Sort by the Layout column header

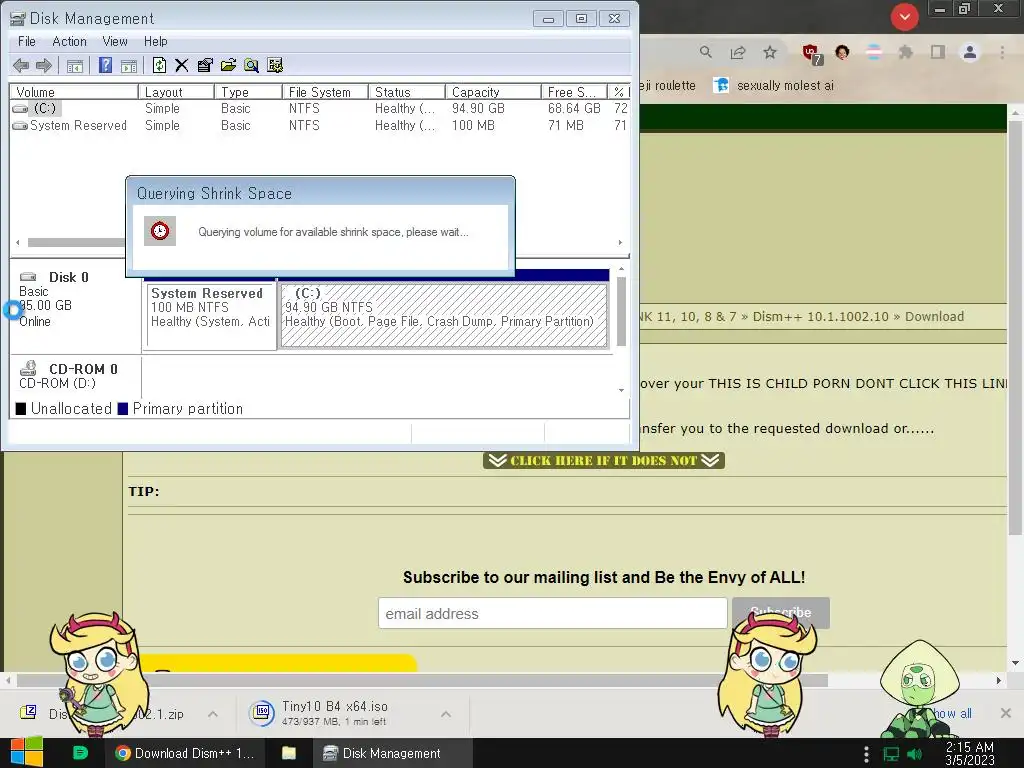pos(176,92)
